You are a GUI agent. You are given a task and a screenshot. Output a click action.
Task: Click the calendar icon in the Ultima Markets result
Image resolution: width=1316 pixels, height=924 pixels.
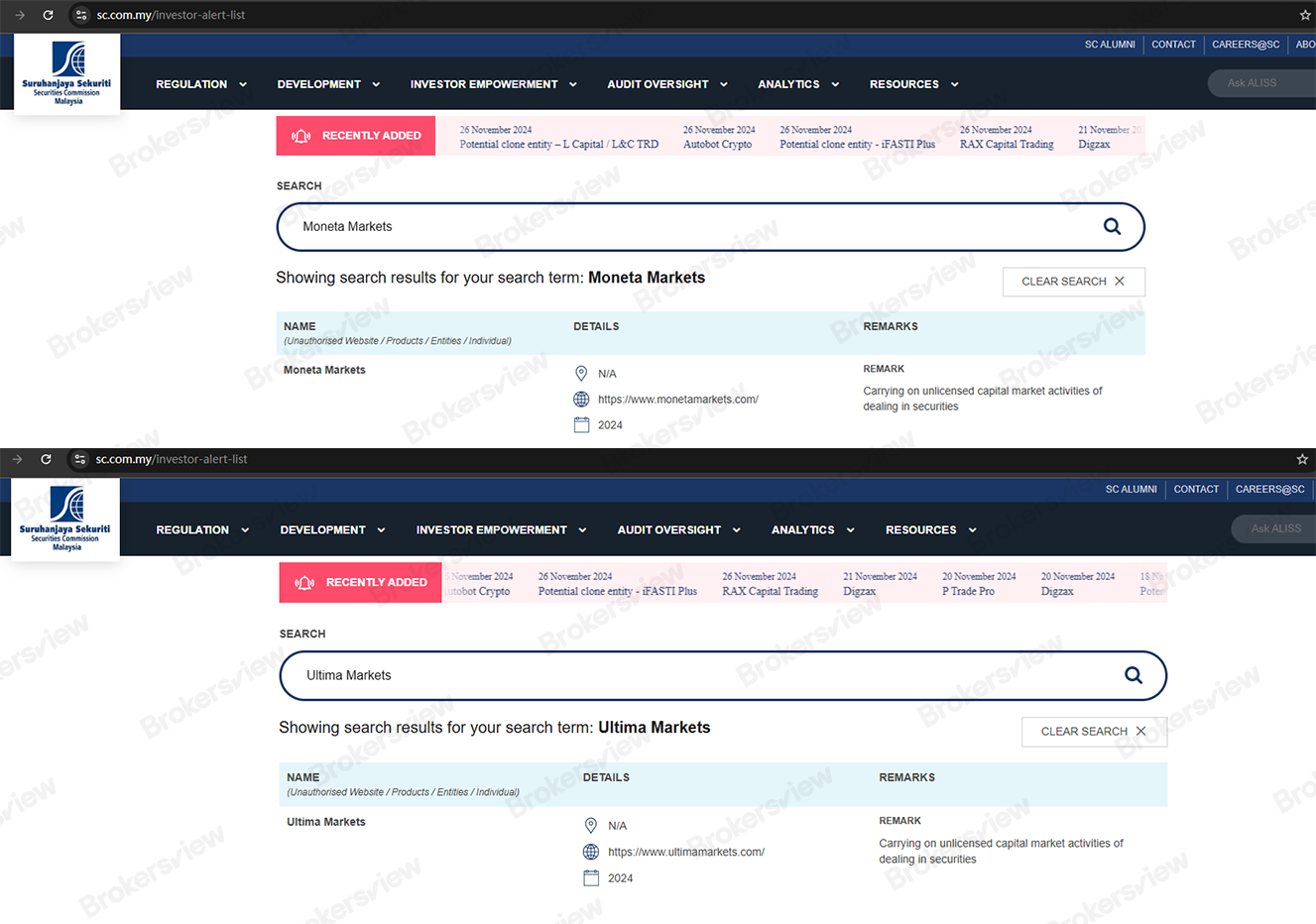[x=591, y=877]
